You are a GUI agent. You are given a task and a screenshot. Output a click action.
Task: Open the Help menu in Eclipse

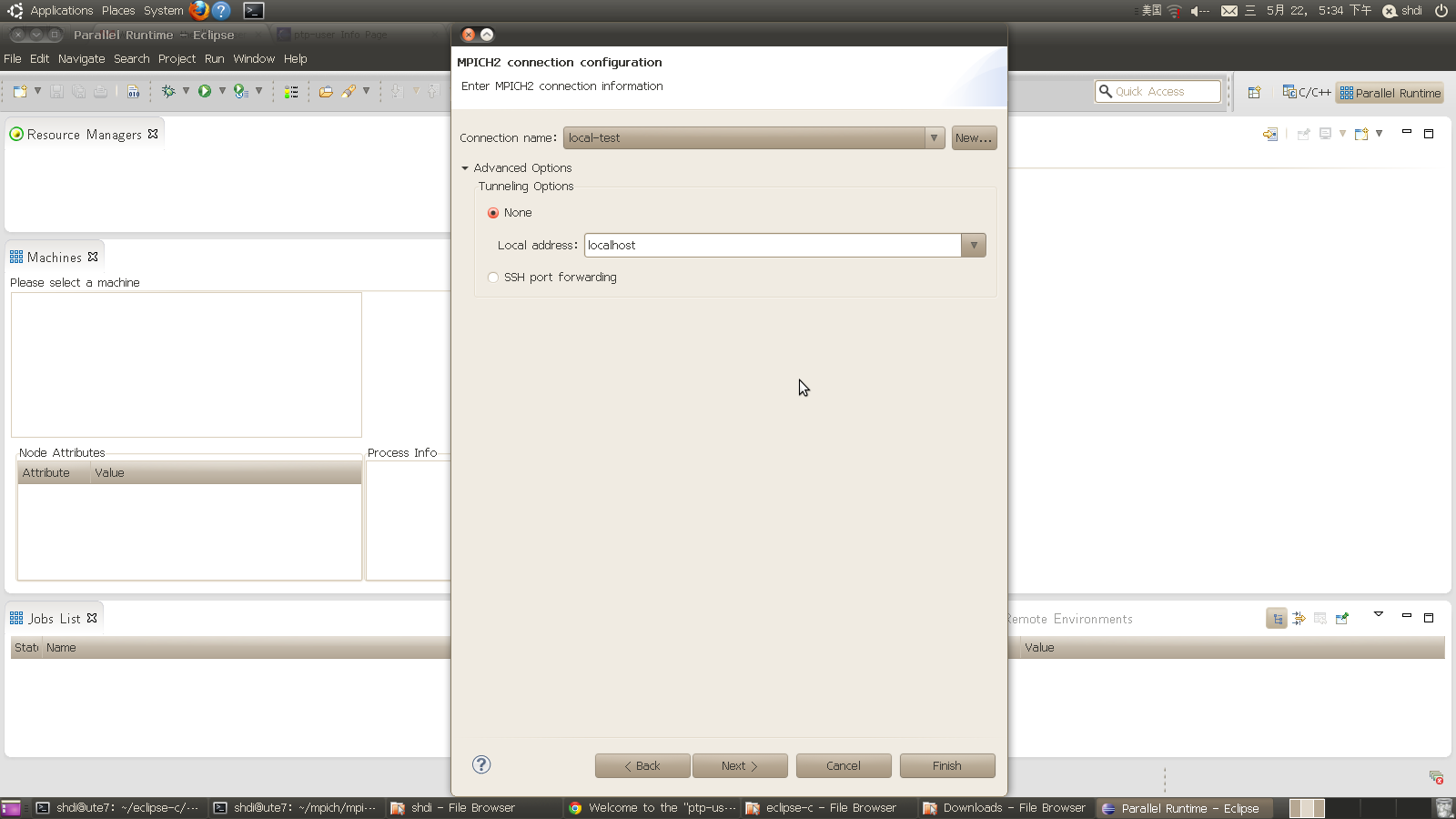click(x=295, y=58)
